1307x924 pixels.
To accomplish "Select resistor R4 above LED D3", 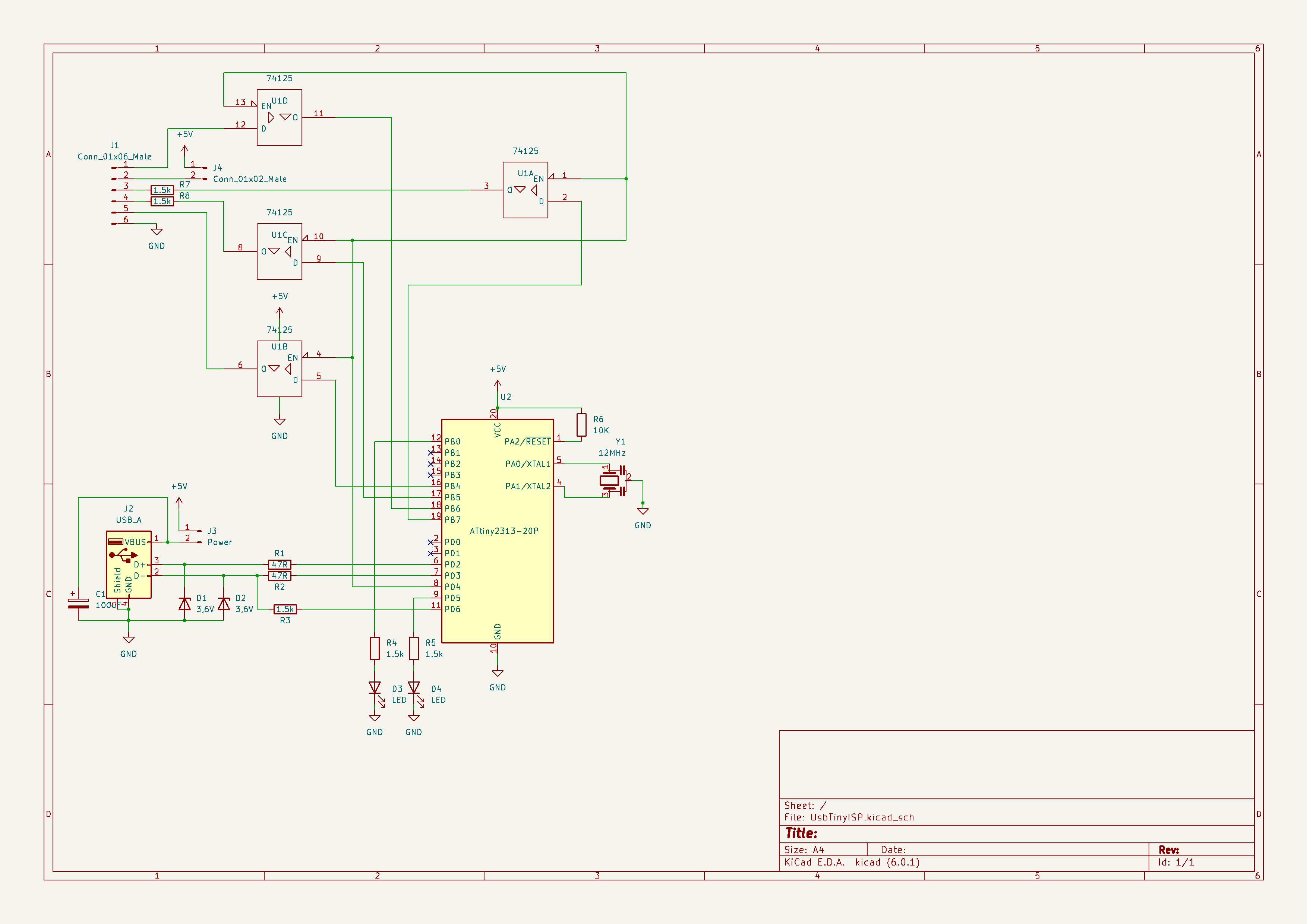I will pyautogui.click(x=375, y=649).
